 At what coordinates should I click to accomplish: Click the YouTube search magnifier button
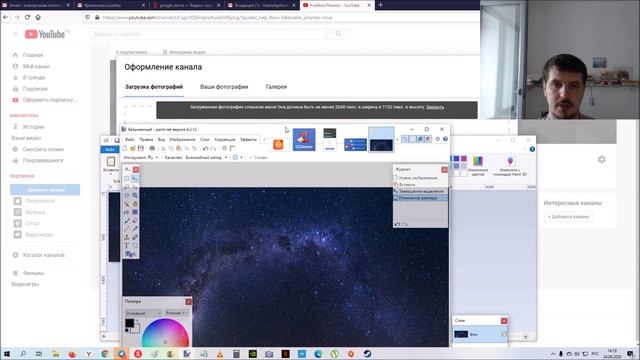click(x=338, y=34)
